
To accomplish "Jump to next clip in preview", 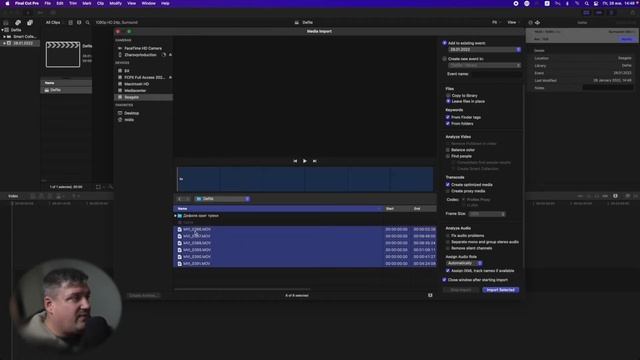I will pyautogui.click(x=314, y=161).
